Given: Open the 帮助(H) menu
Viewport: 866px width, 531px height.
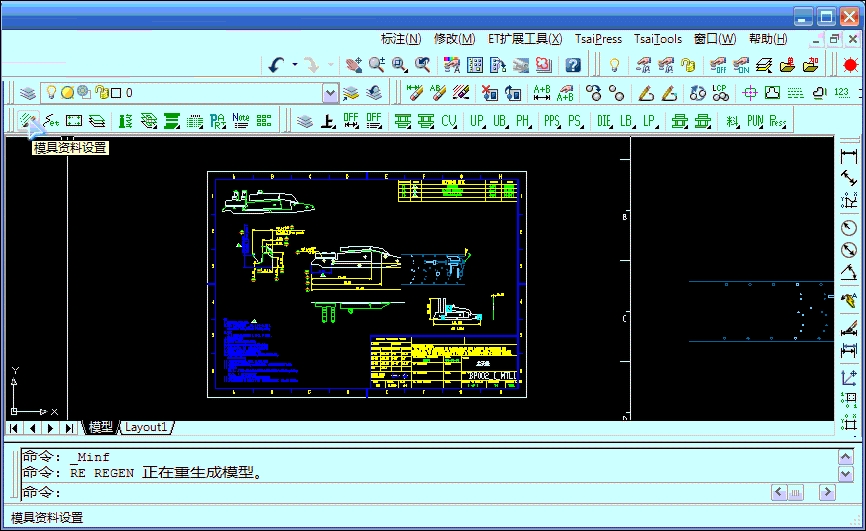Looking at the screenshot, I should pyautogui.click(x=768, y=39).
